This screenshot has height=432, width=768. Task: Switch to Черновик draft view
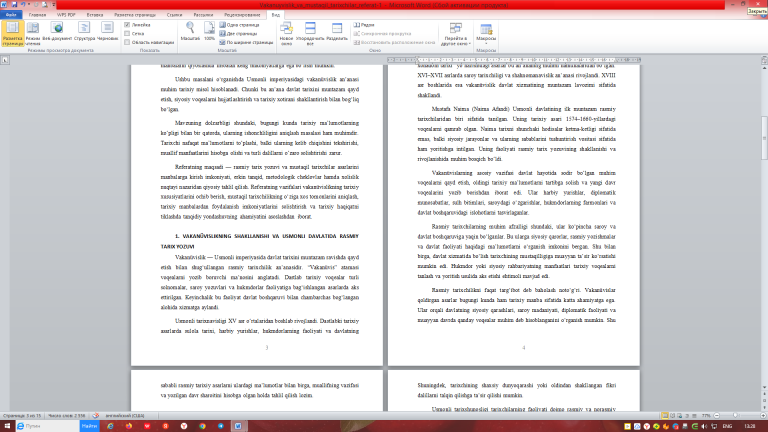point(107,31)
